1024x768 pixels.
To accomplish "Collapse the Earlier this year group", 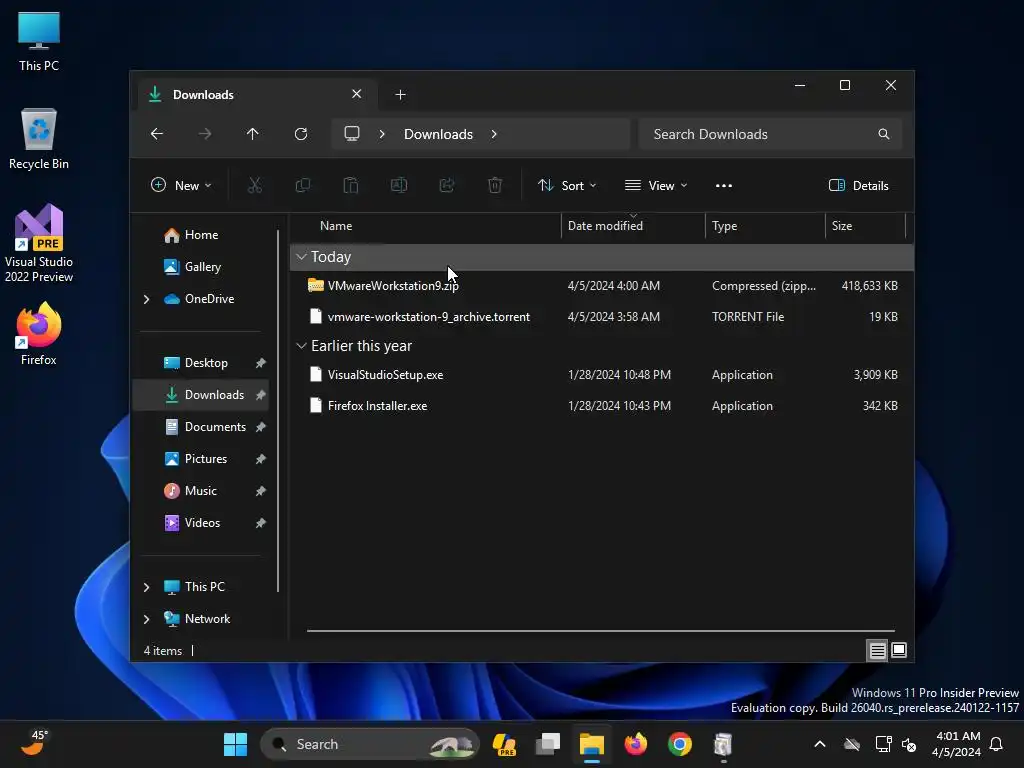I will pyautogui.click(x=301, y=345).
